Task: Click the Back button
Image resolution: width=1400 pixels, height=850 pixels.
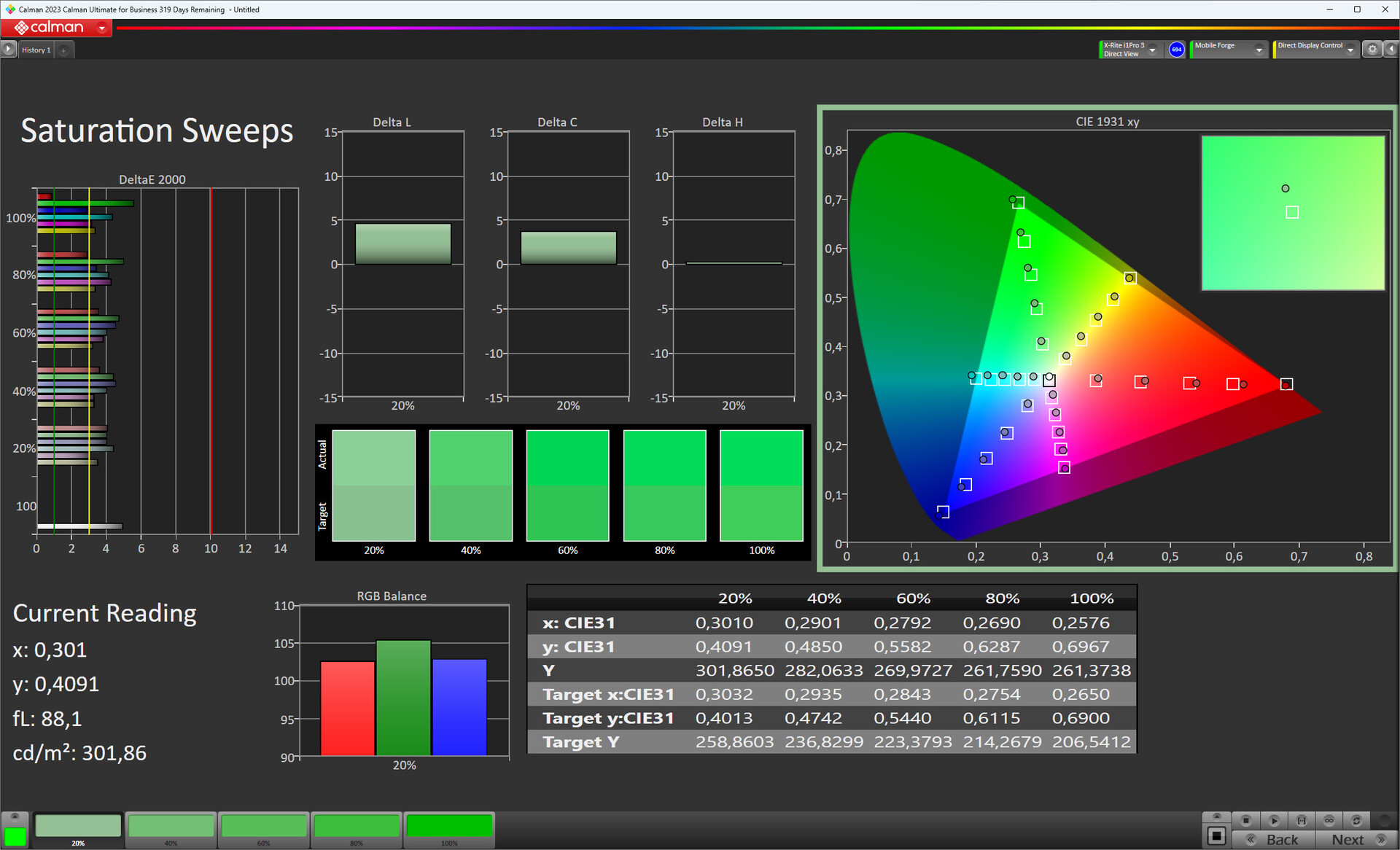Action: coord(1275,839)
